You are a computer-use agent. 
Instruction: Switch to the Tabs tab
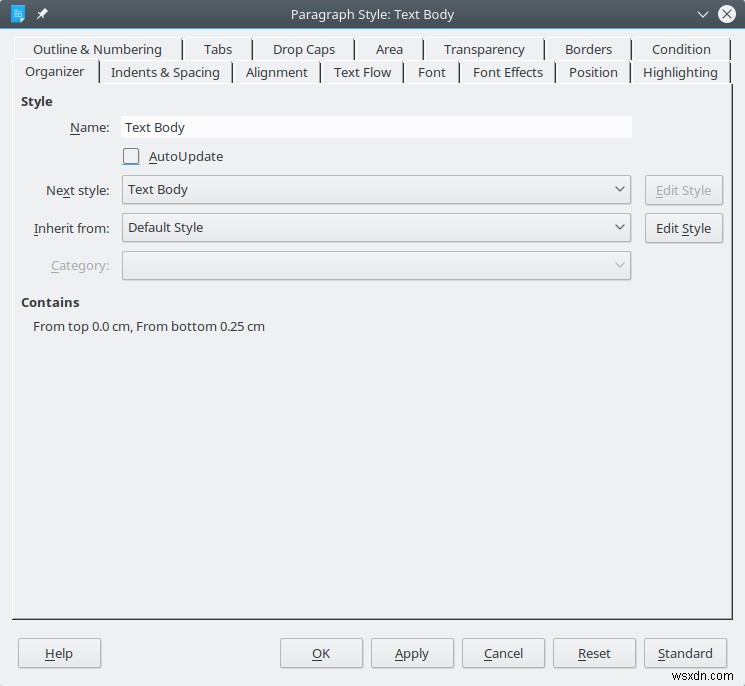218,49
